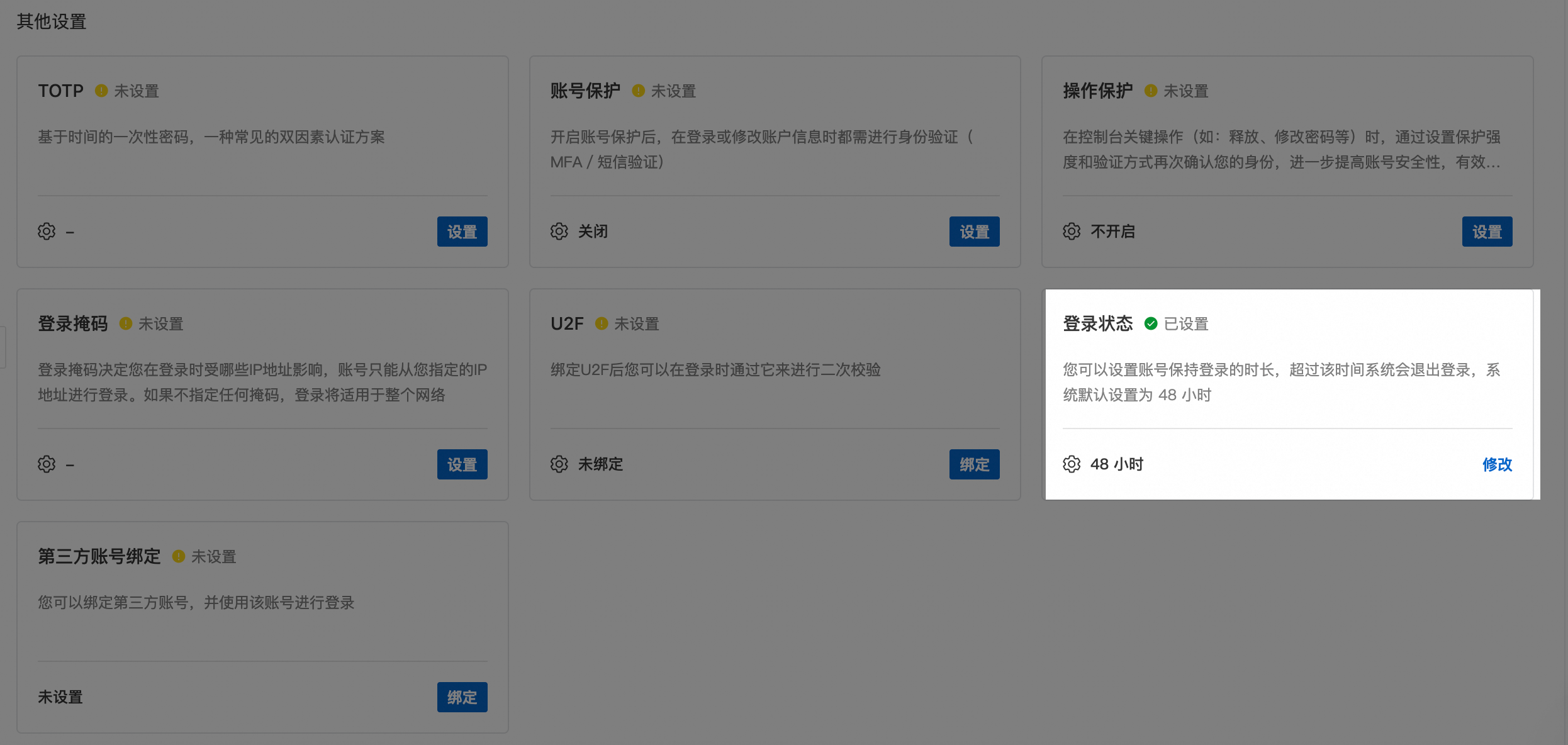Click 修改 link in 登录状态 card
Image resolution: width=1568 pixels, height=745 pixels.
tap(1497, 464)
